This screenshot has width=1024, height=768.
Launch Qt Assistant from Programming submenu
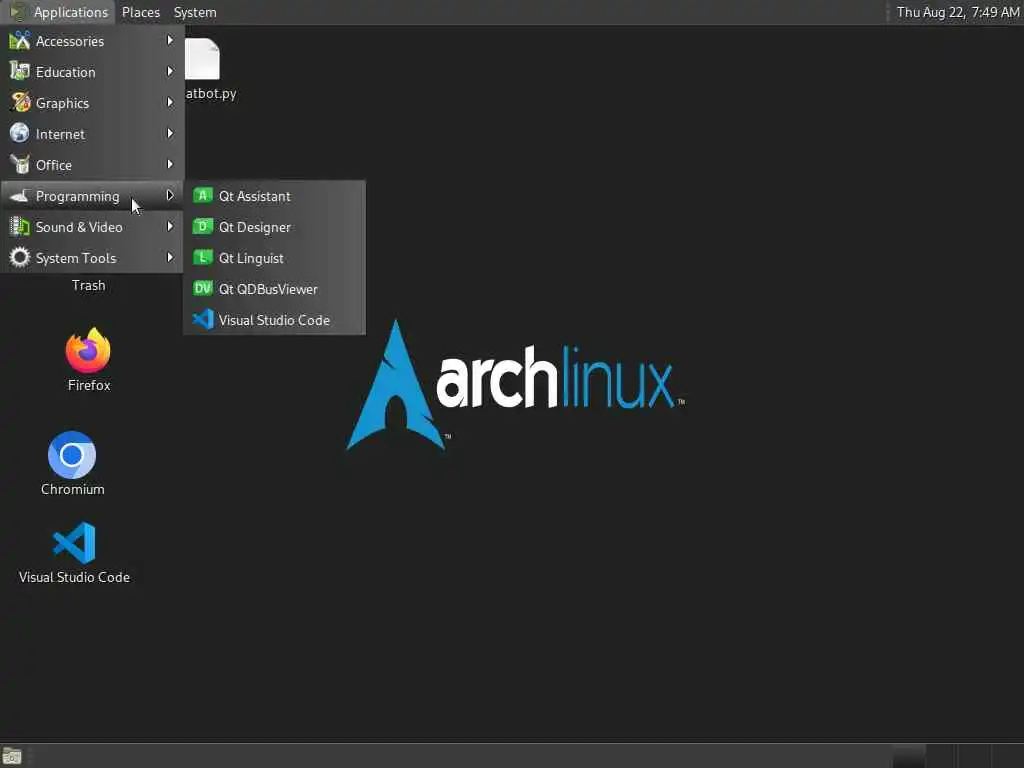coord(274,196)
